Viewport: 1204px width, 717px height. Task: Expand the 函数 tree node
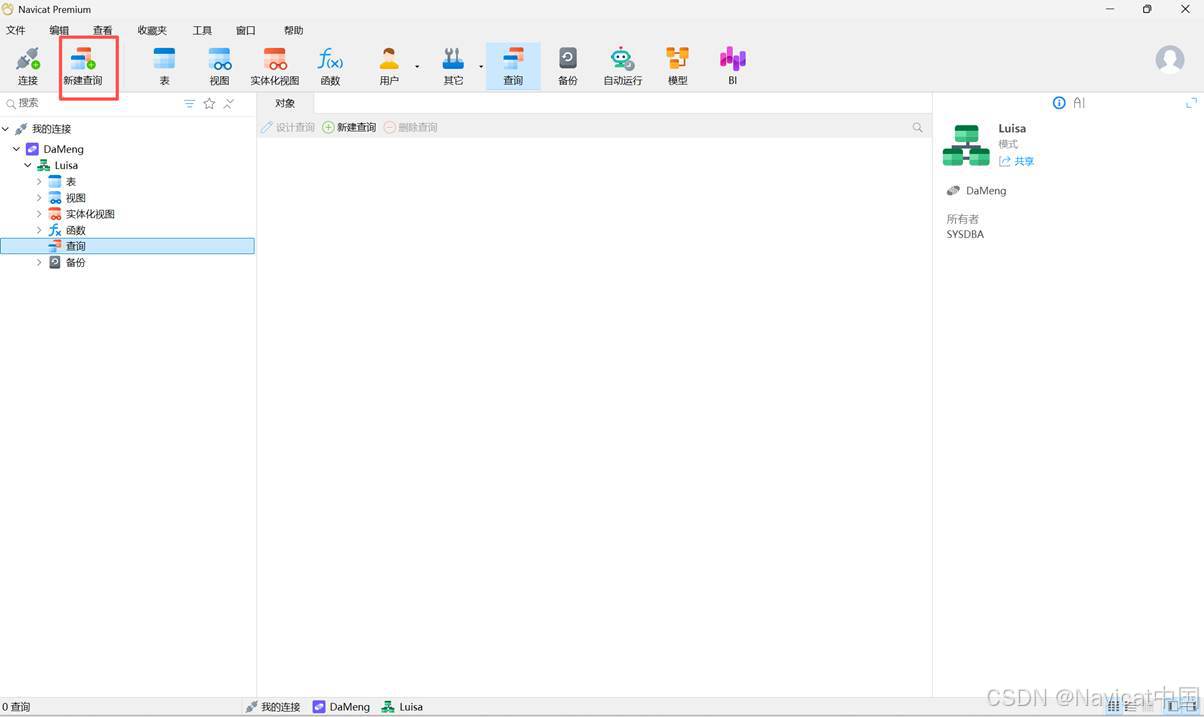coord(40,230)
